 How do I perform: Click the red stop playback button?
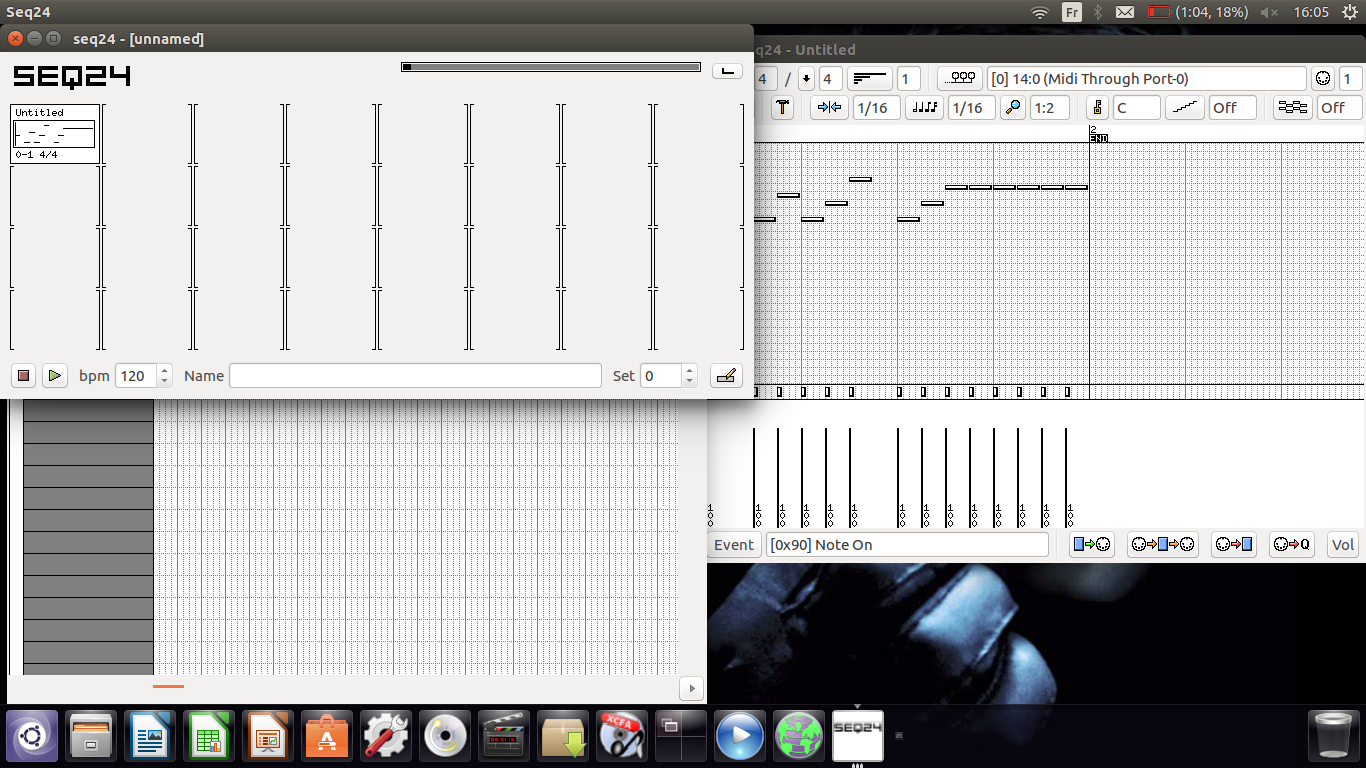(25, 376)
